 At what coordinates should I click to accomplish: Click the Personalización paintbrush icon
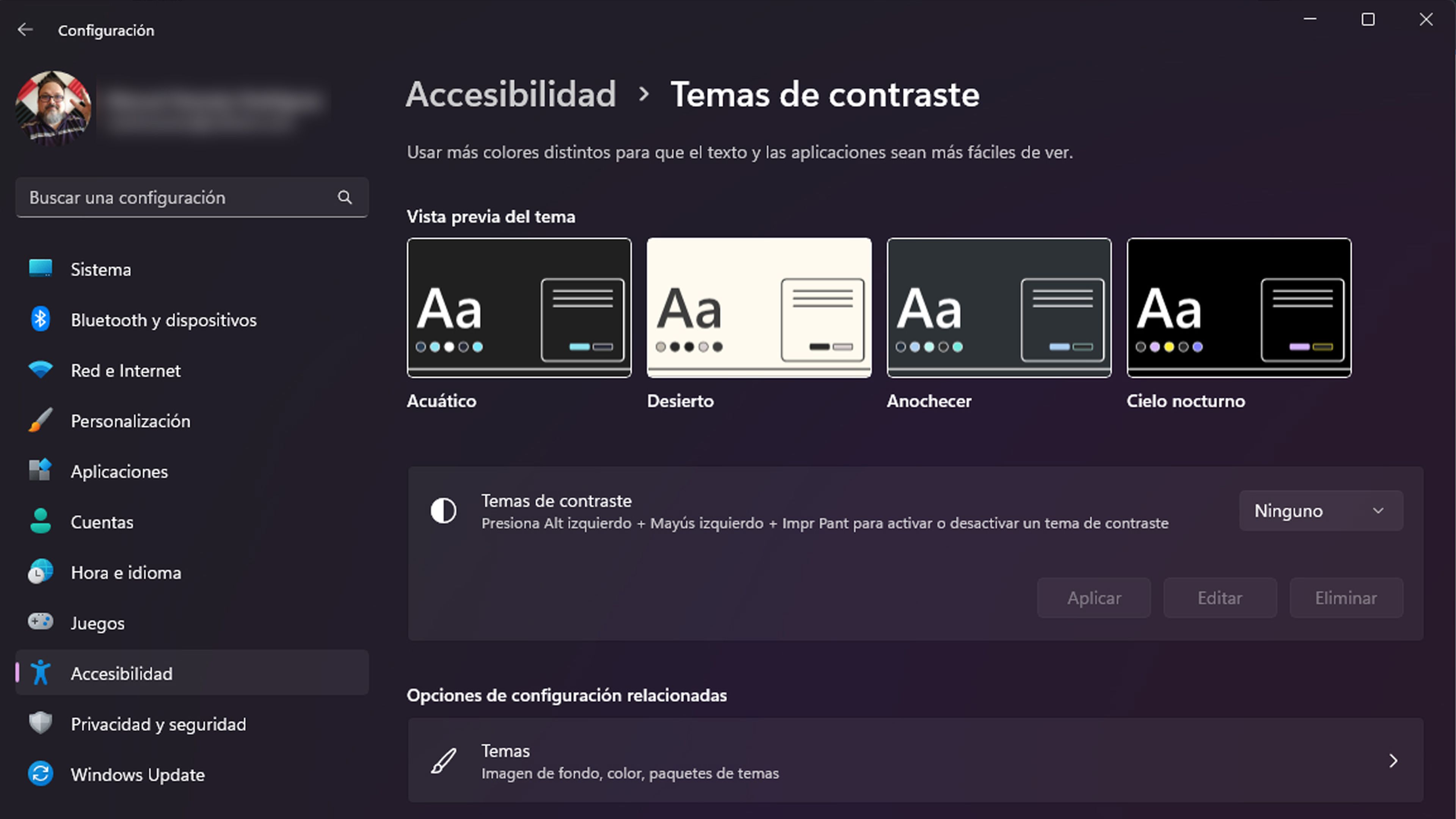[40, 420]
